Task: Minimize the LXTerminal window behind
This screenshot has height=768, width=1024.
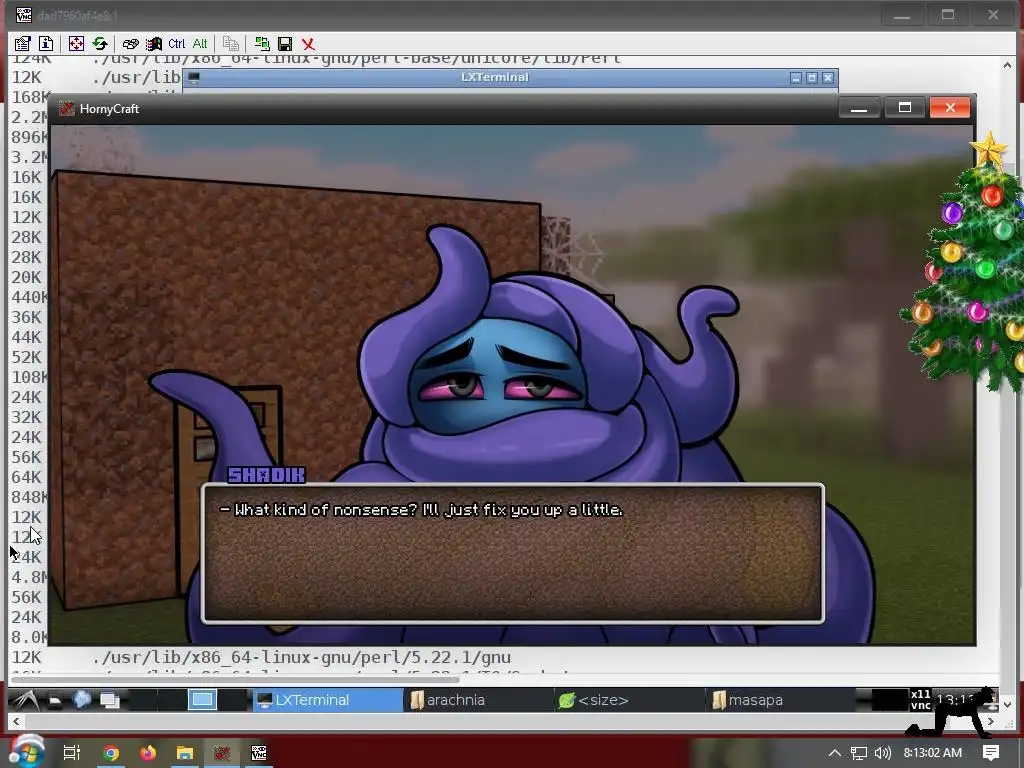Action: (x=796, y=78)
